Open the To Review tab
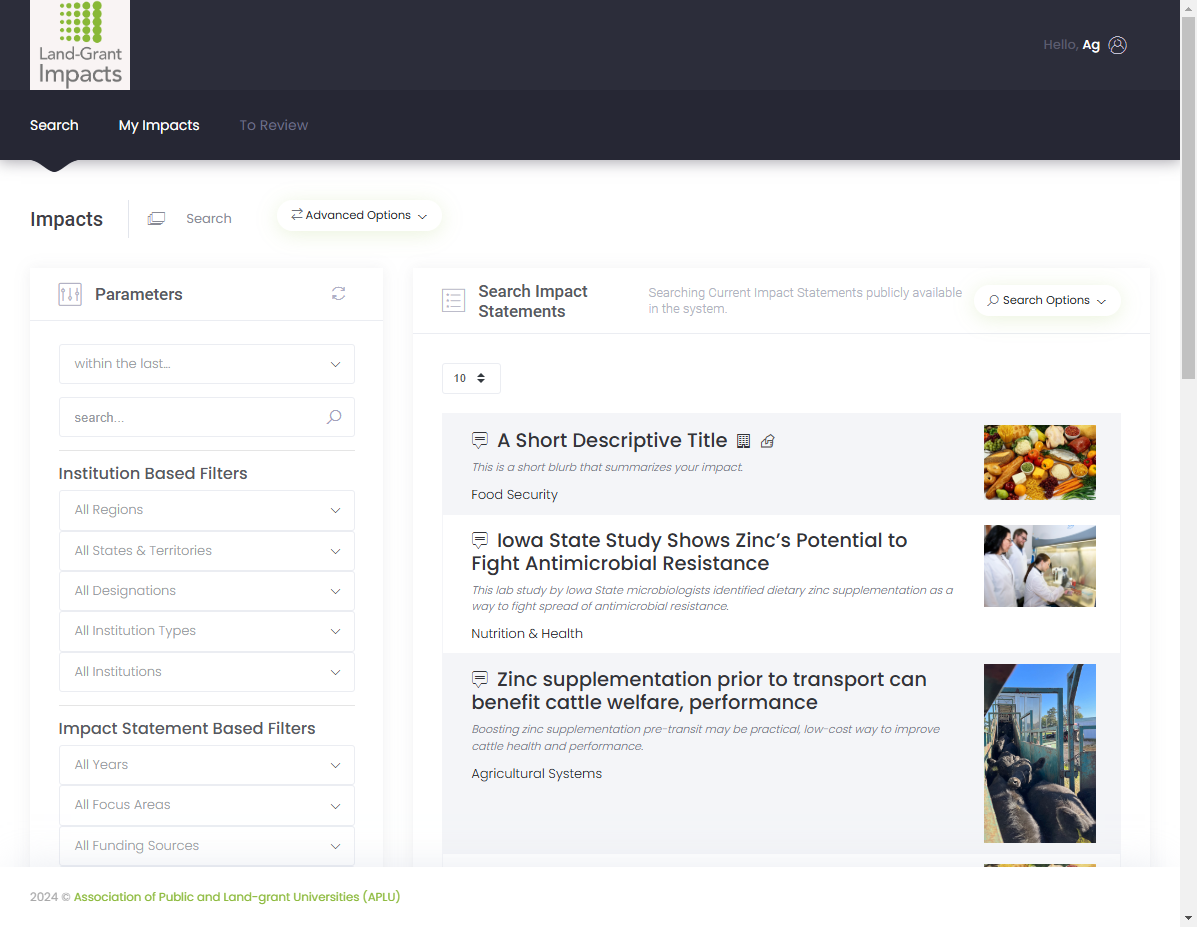Viewport: 1197px width, 927px height. coord(274,125)
